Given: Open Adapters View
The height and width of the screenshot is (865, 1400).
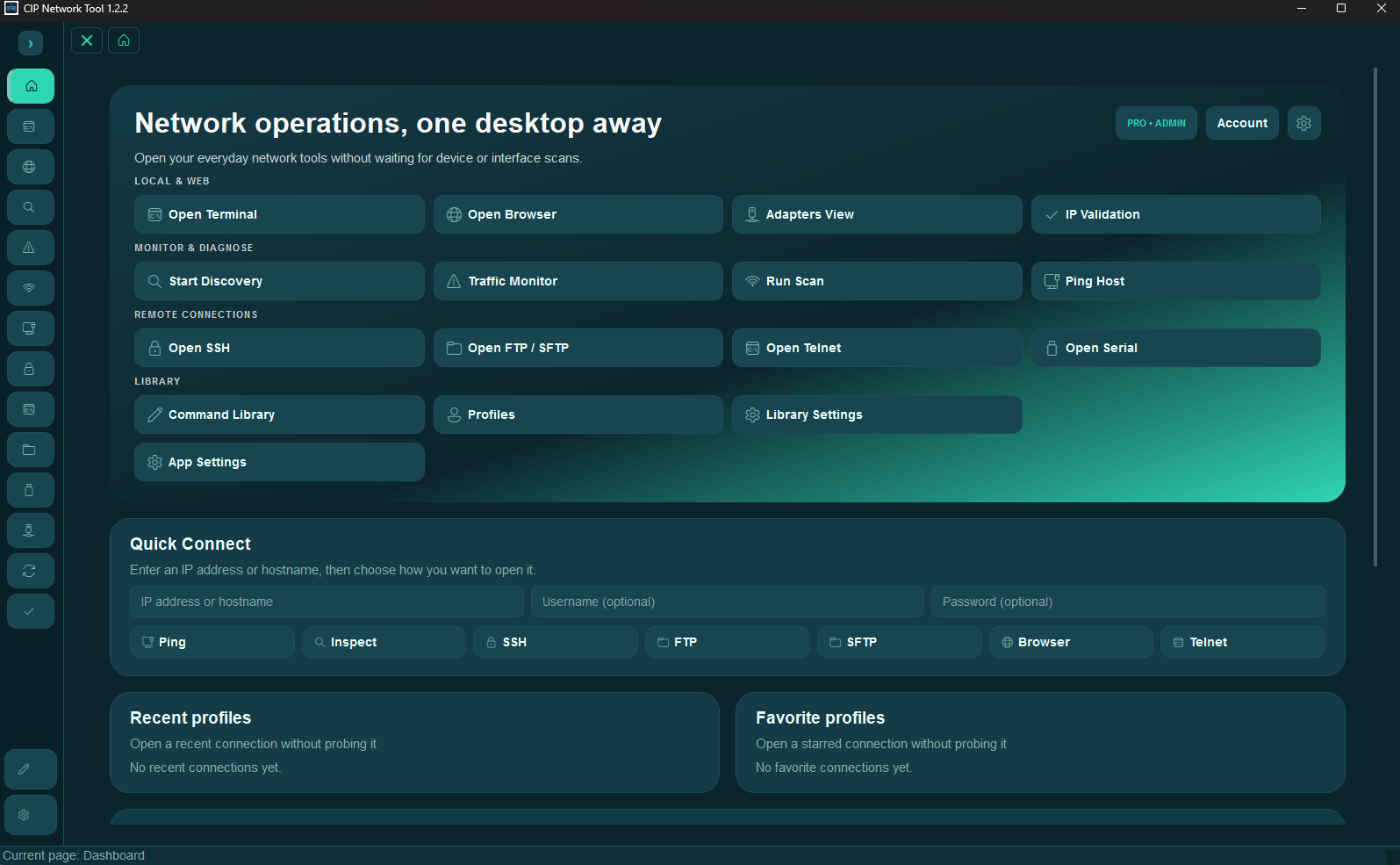Looking at the screenshot, I should [x=877, y=214].
